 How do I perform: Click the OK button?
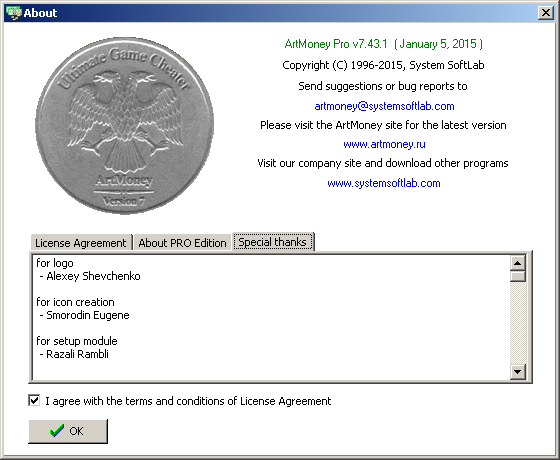point(68,431)
